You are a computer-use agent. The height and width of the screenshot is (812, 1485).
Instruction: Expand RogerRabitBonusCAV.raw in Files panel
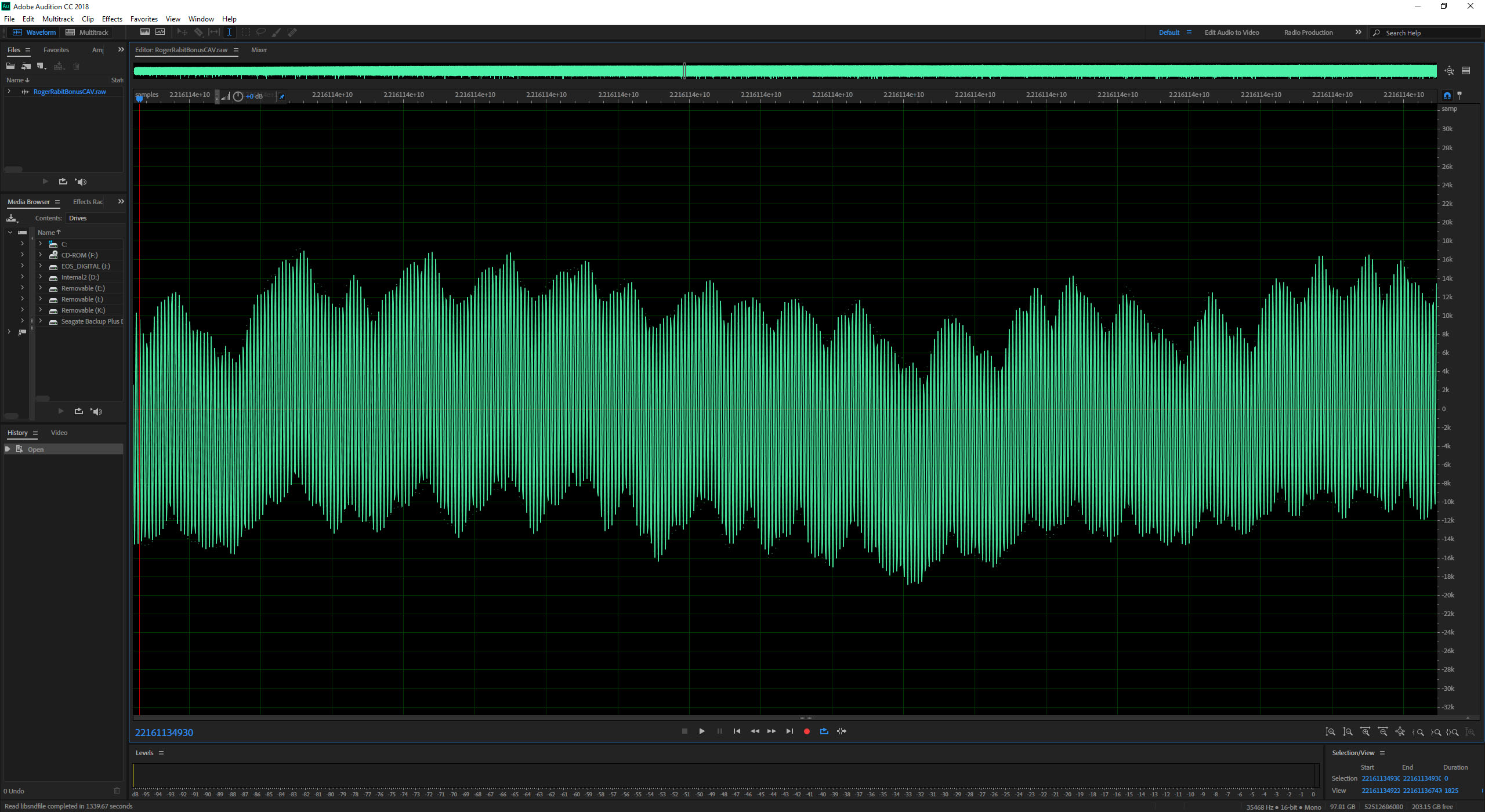click(9, 92)
